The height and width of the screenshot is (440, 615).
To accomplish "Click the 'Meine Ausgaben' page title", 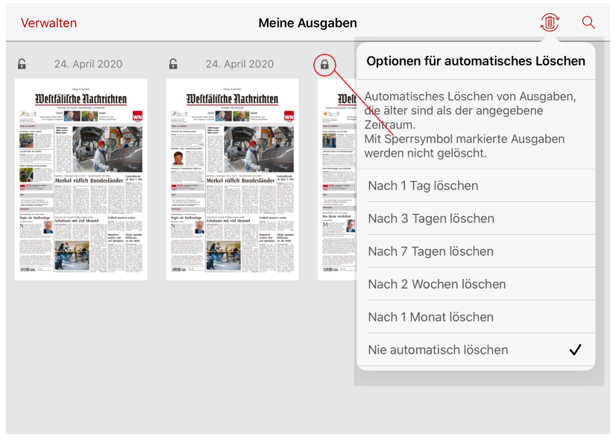I will [x=307, y=23].
